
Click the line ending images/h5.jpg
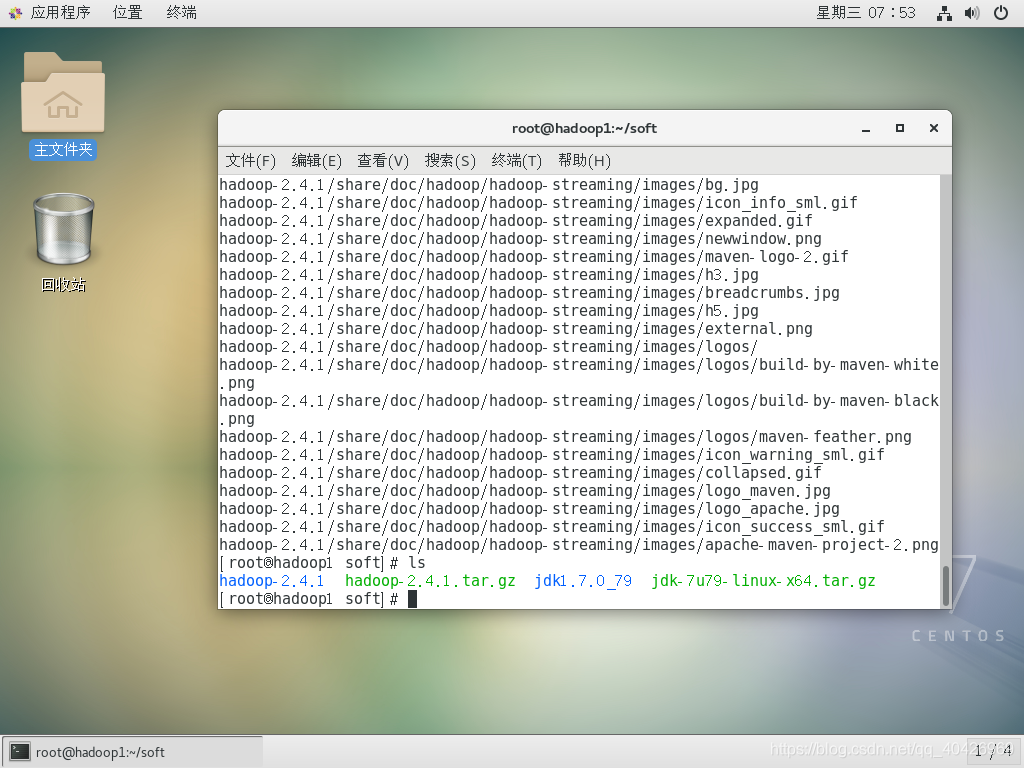point(489,310)
